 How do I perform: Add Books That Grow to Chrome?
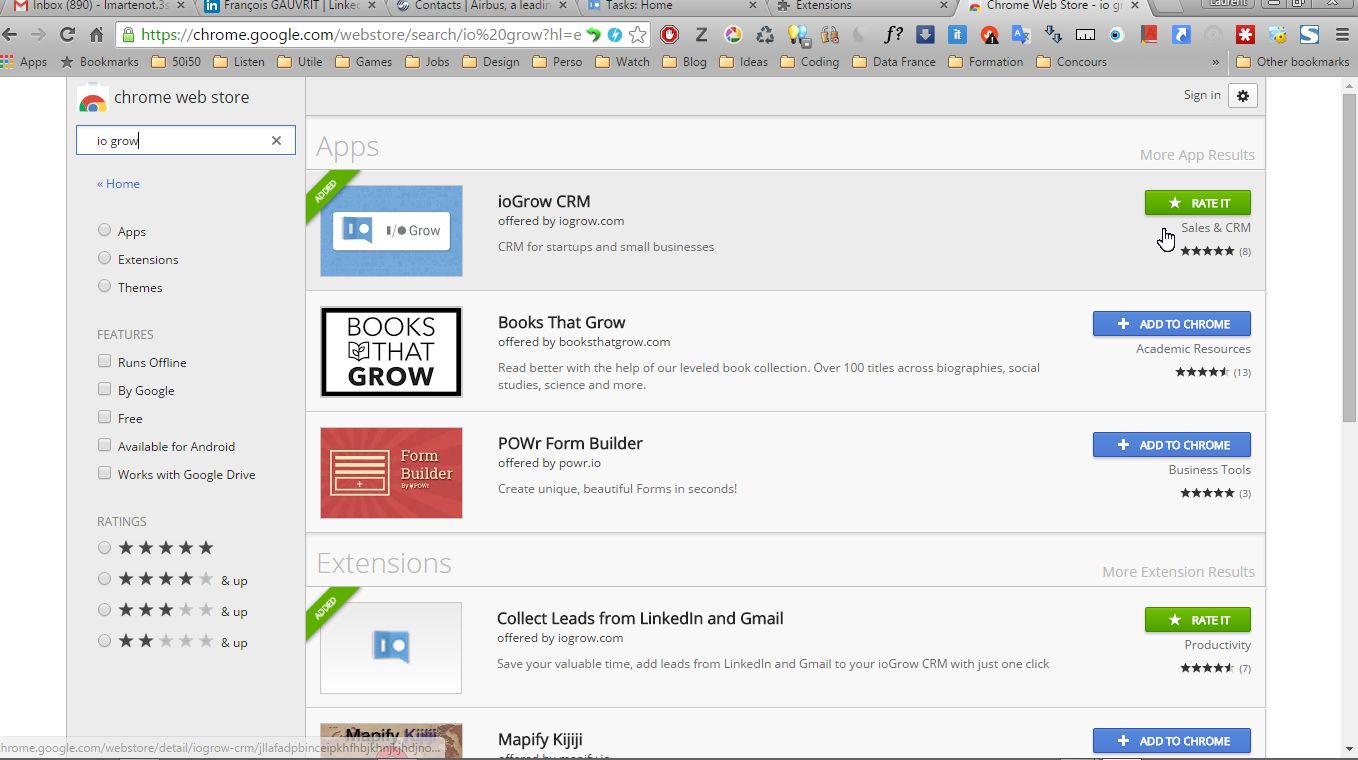click(x=1171, y=324)
